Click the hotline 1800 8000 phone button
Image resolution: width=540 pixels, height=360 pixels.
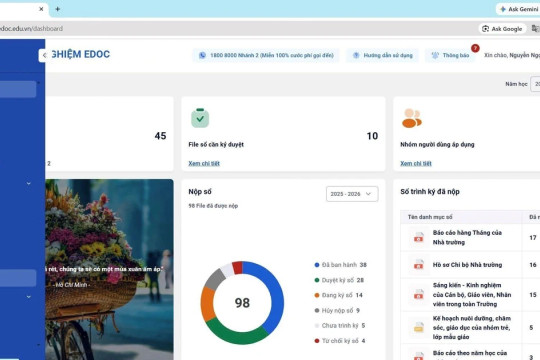266,55
